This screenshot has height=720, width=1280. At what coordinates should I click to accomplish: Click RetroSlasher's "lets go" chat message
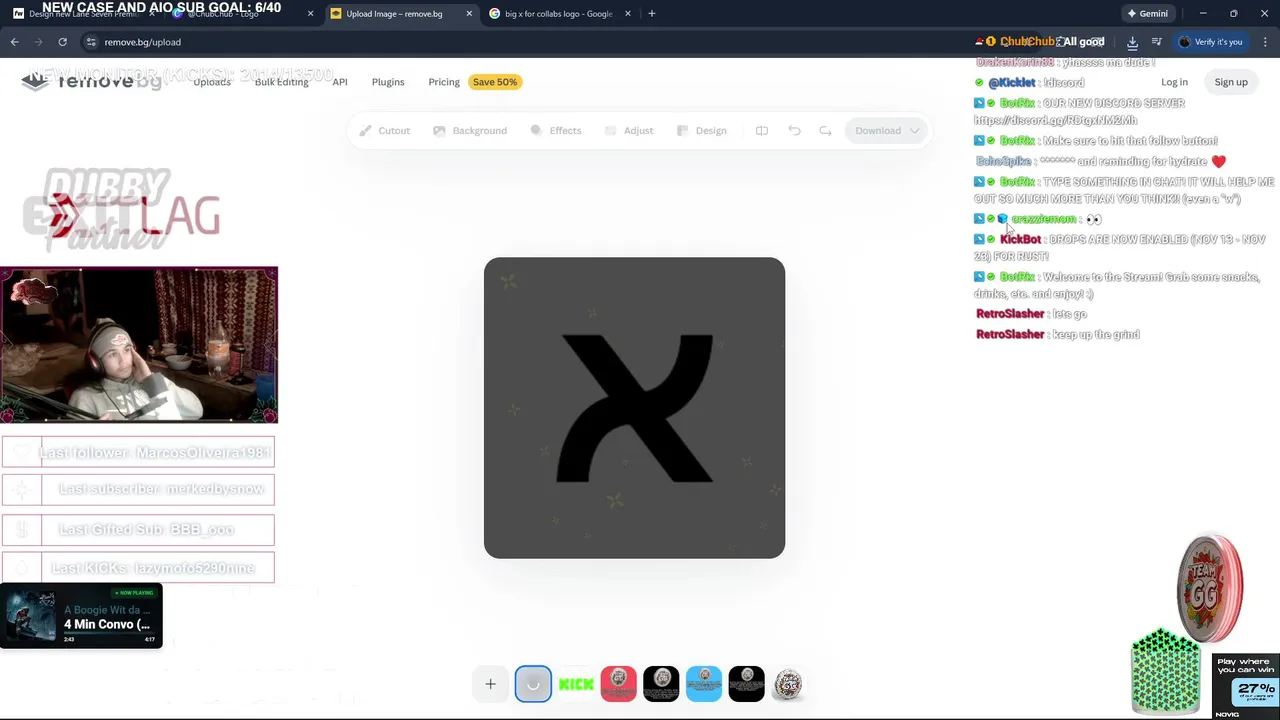coord(1031,314)
